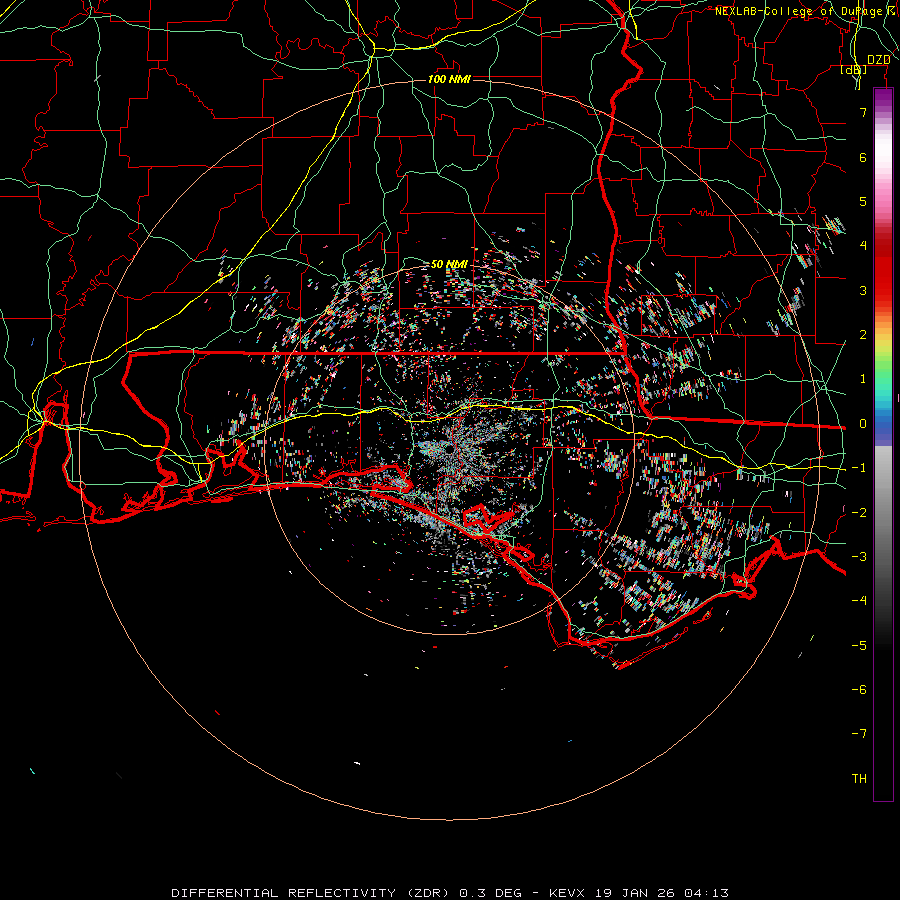Click the scale value -7 label
Viewport: 900px width, 900px height.
click(859, 734)
